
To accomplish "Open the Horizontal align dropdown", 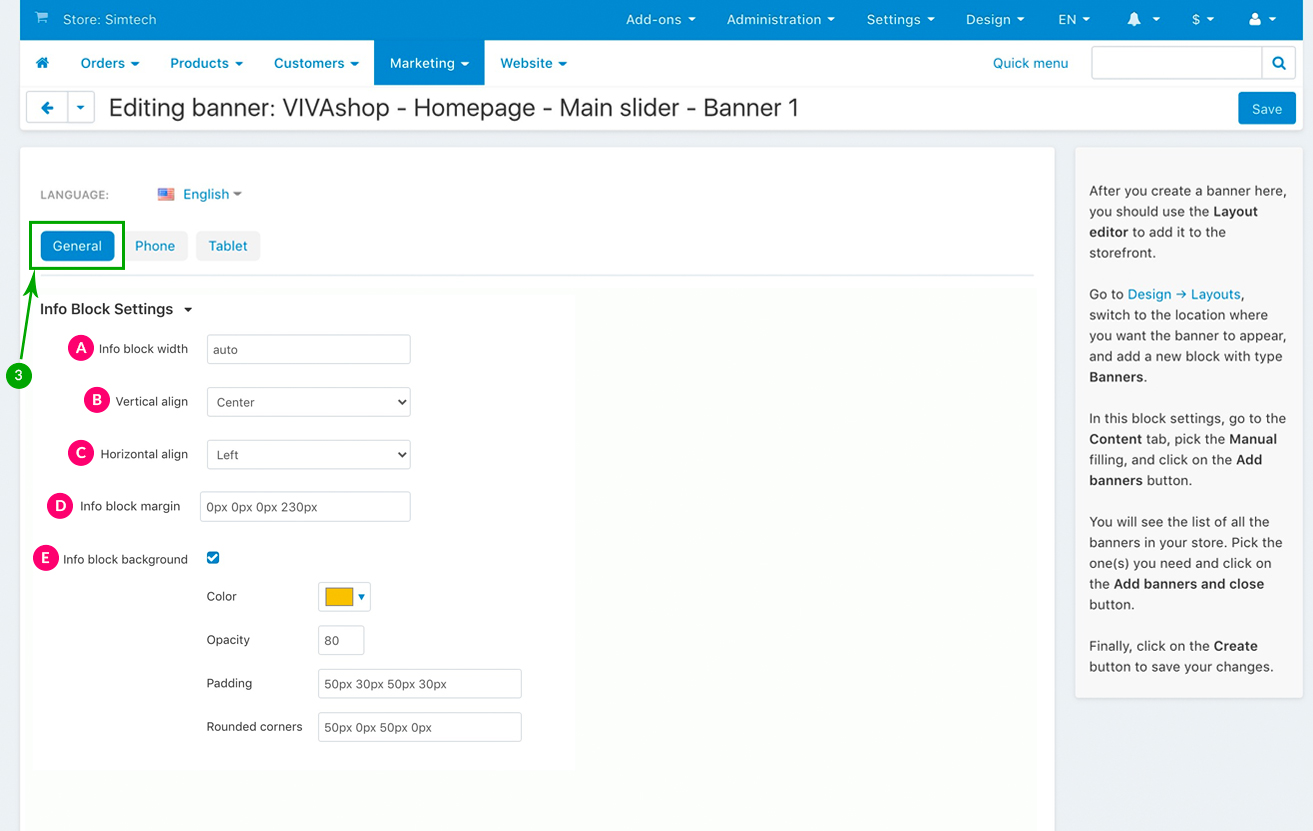I will (x=308, y=455).
